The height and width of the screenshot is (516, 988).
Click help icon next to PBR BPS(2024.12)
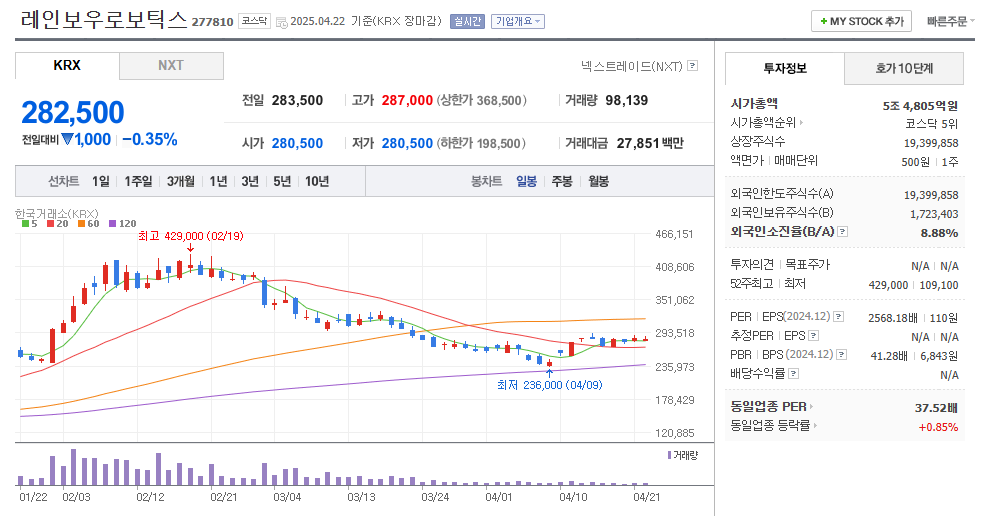click(x=841, y=355)
